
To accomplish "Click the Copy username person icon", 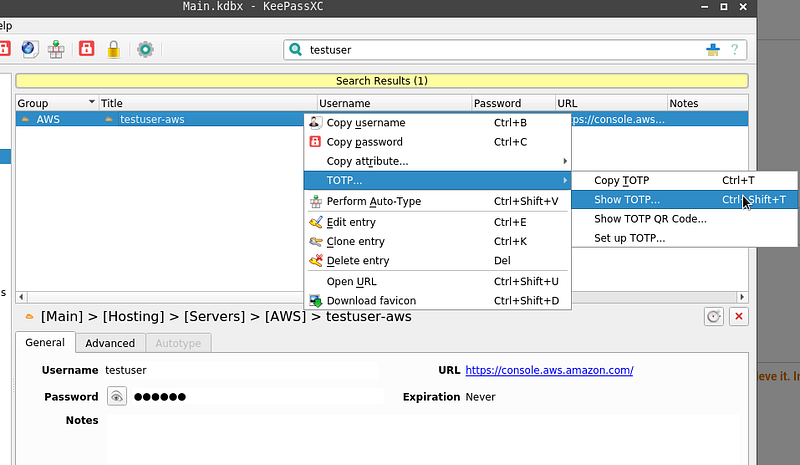I will [315, 123].
